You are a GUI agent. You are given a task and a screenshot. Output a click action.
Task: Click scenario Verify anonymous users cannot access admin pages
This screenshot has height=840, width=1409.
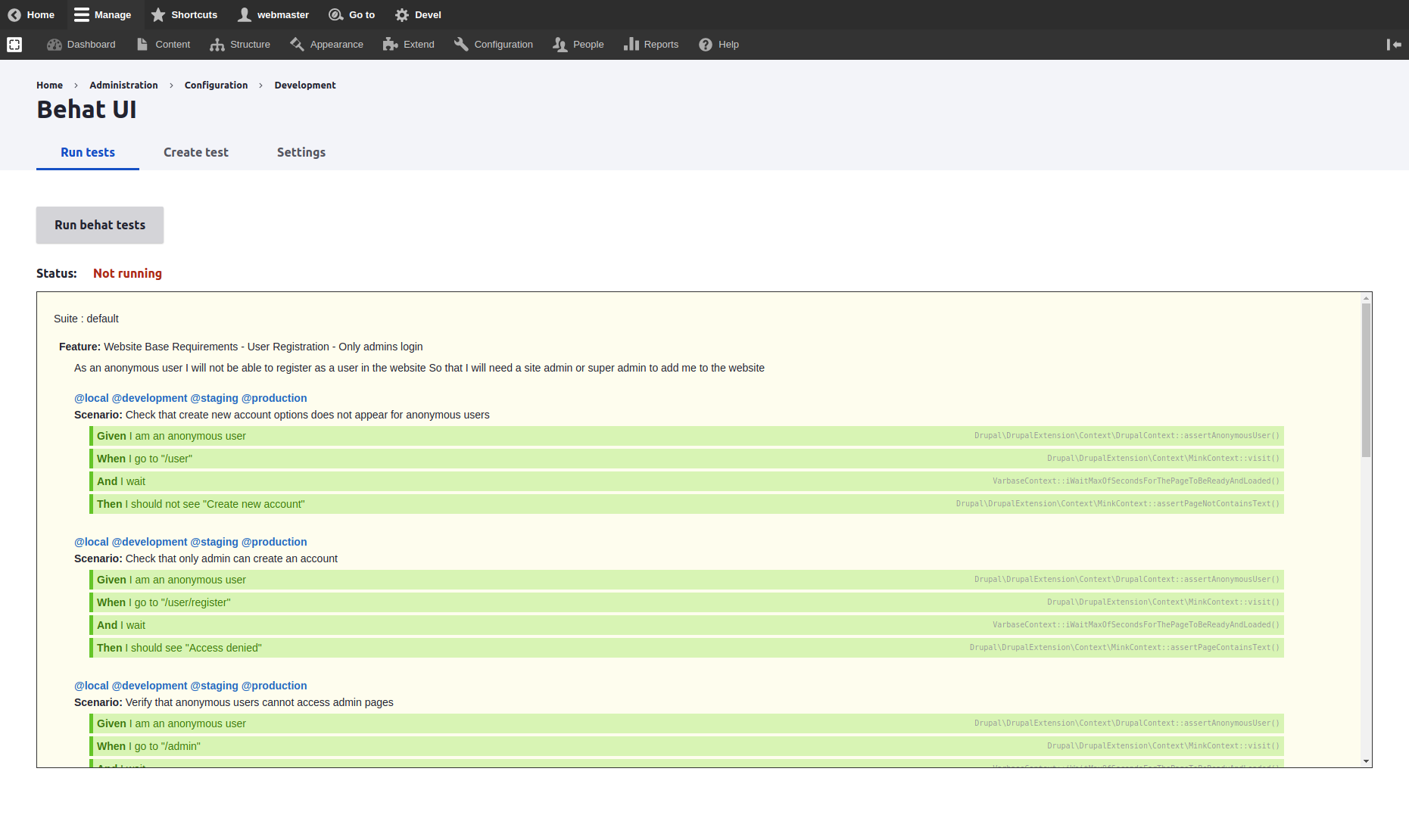tap(234, 702)
